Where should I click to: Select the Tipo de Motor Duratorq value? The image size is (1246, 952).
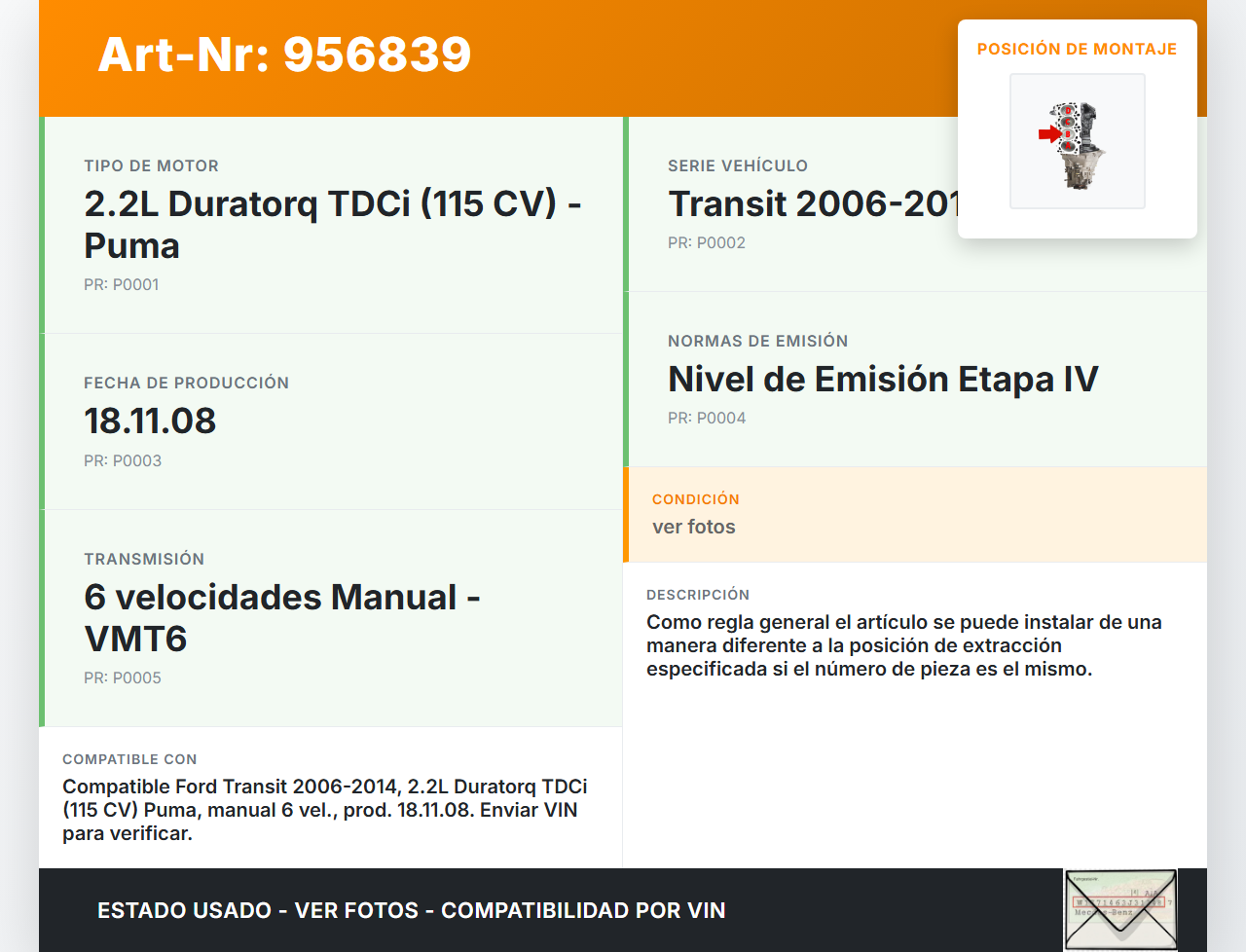(332, 225)
